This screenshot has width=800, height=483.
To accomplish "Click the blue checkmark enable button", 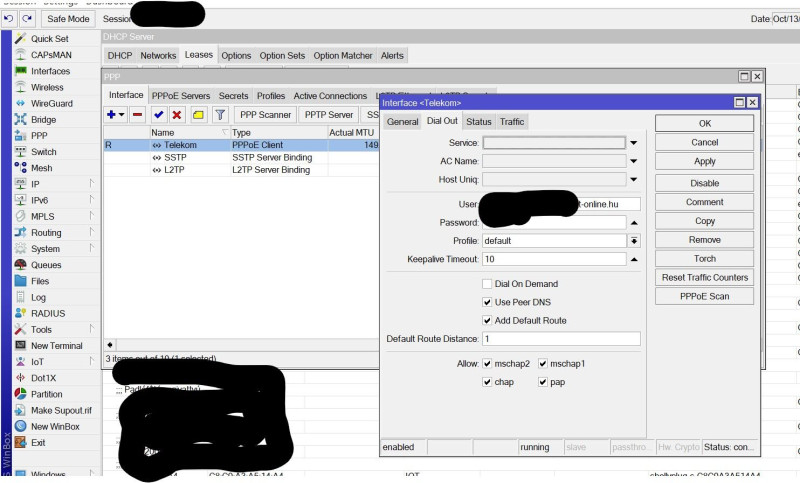I will coord(159,115).
